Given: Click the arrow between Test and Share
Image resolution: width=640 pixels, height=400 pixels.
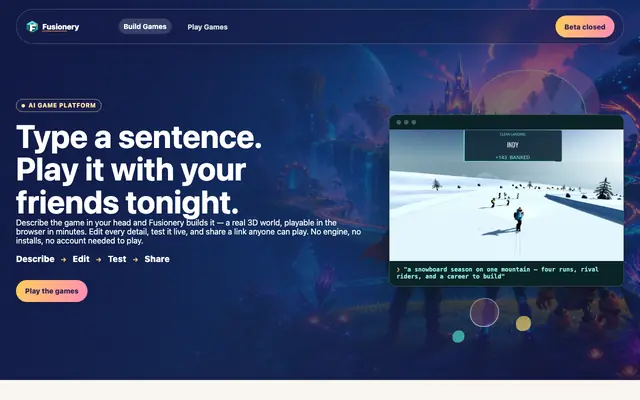Looking at the screenshot, I should [135, 260].
